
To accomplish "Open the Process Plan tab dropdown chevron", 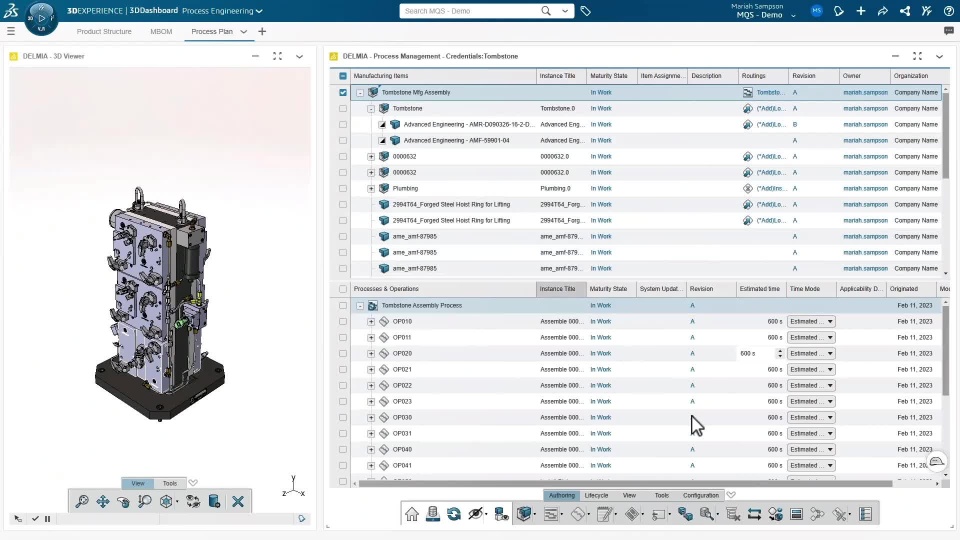I will click(244, 31).
